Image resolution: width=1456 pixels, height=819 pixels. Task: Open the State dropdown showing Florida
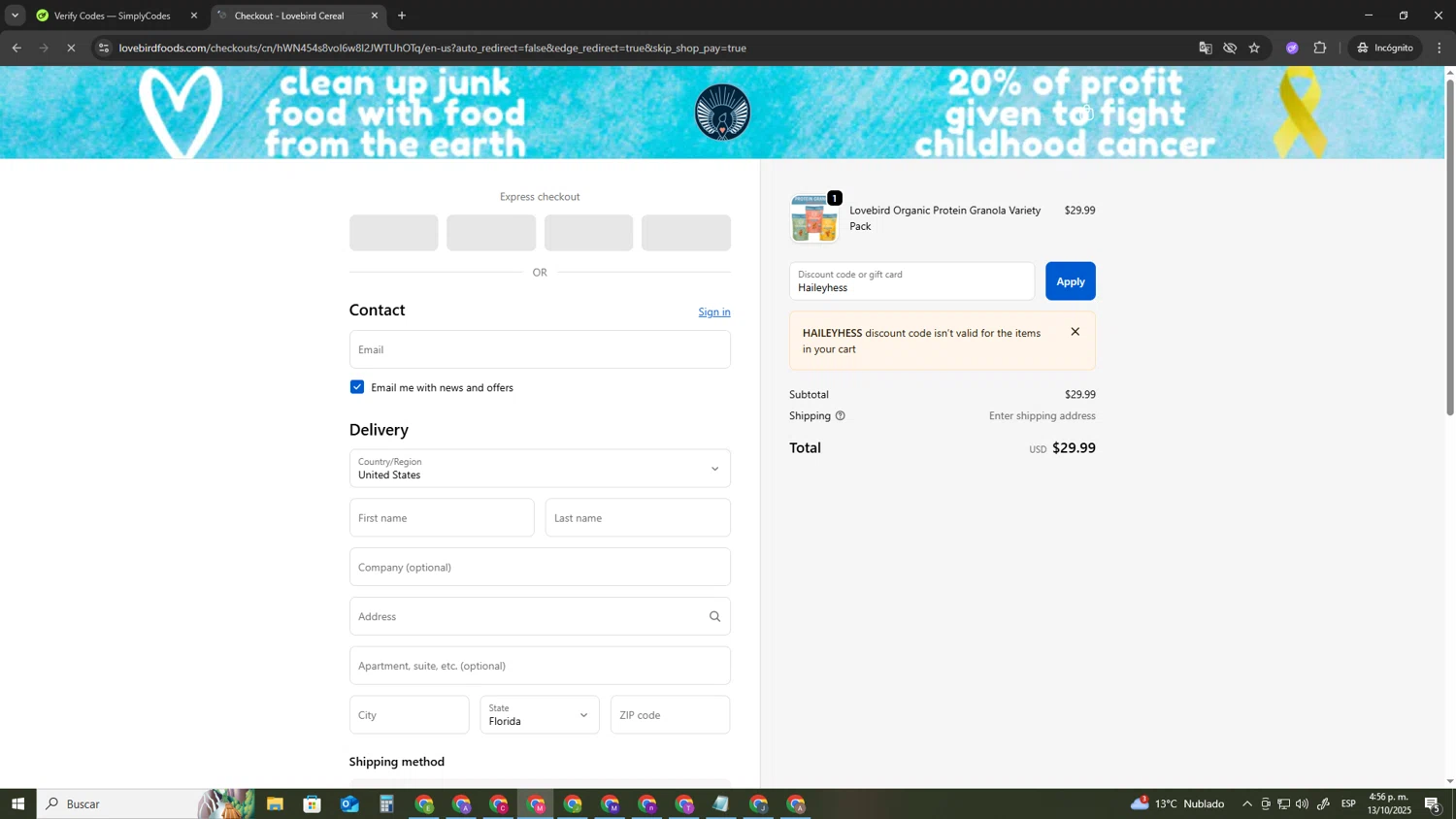click(540, 715)
